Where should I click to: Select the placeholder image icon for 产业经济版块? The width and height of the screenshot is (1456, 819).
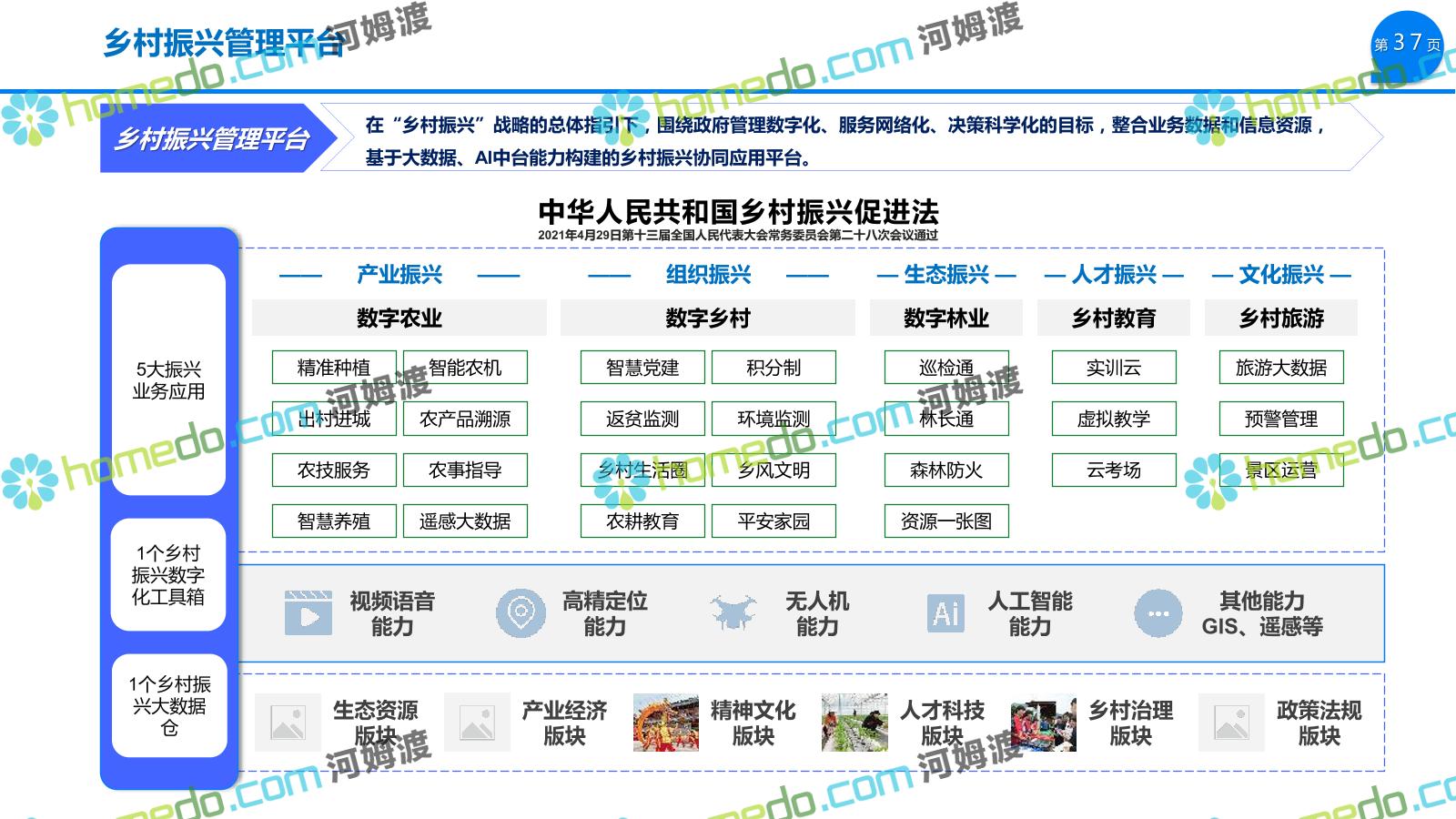[x=477, y=723]
